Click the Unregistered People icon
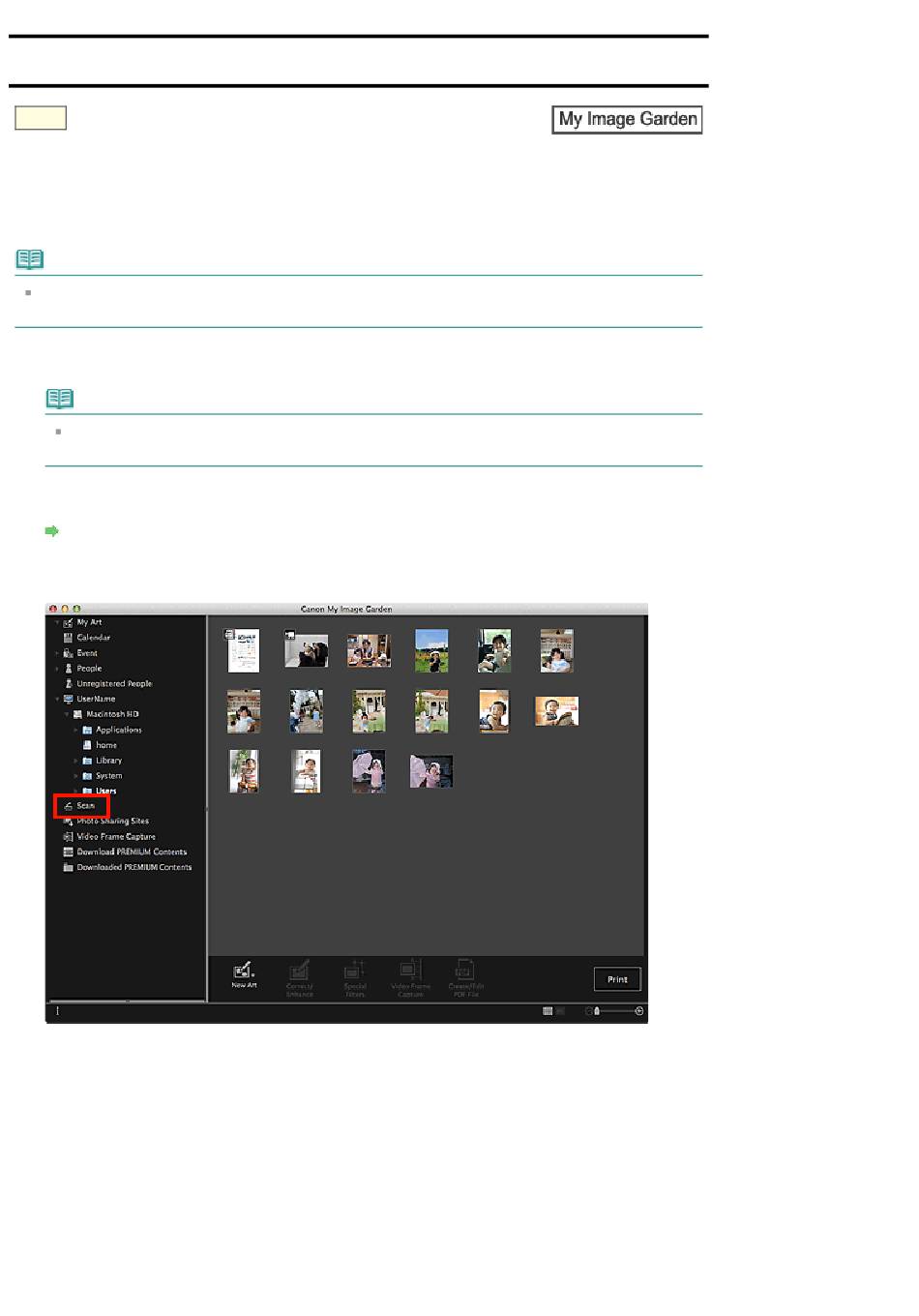 click(68, 684)
